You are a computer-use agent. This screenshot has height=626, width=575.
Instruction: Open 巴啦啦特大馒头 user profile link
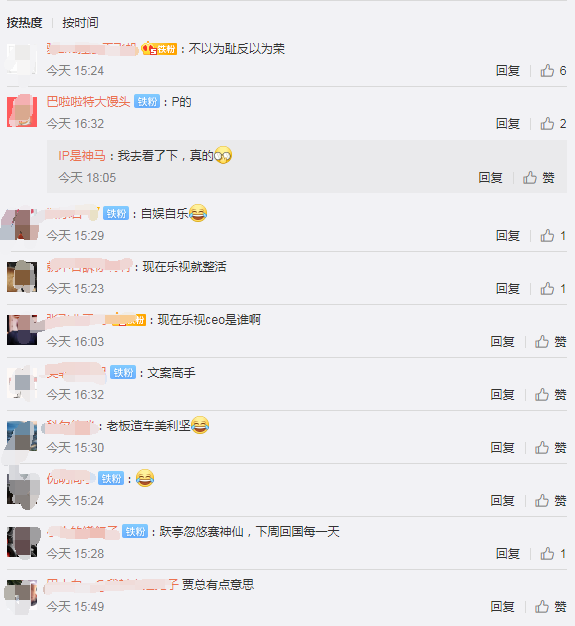pyautogui.click(x=88, y=102)
